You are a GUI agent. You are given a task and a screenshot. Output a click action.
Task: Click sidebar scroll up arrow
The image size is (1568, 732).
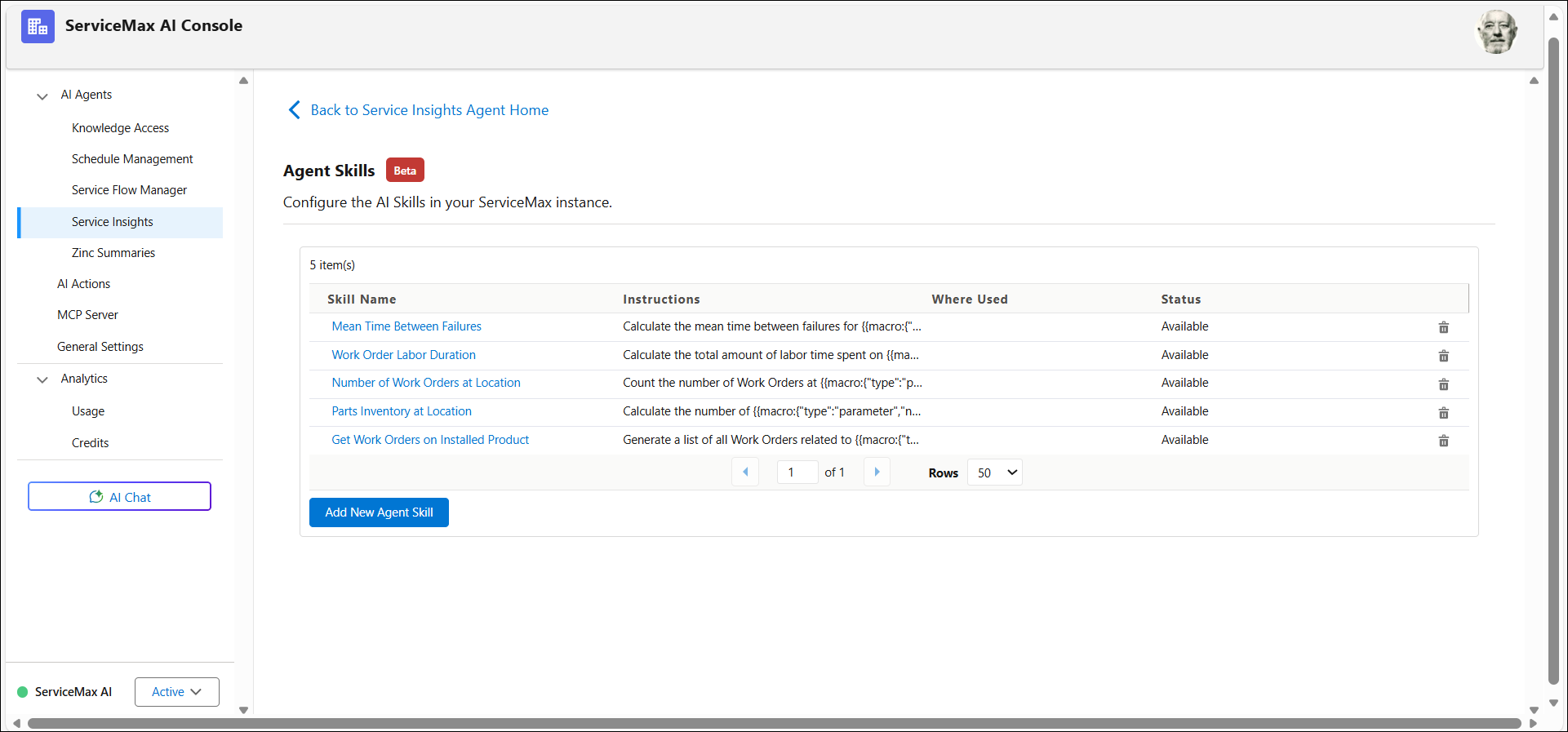243,81
